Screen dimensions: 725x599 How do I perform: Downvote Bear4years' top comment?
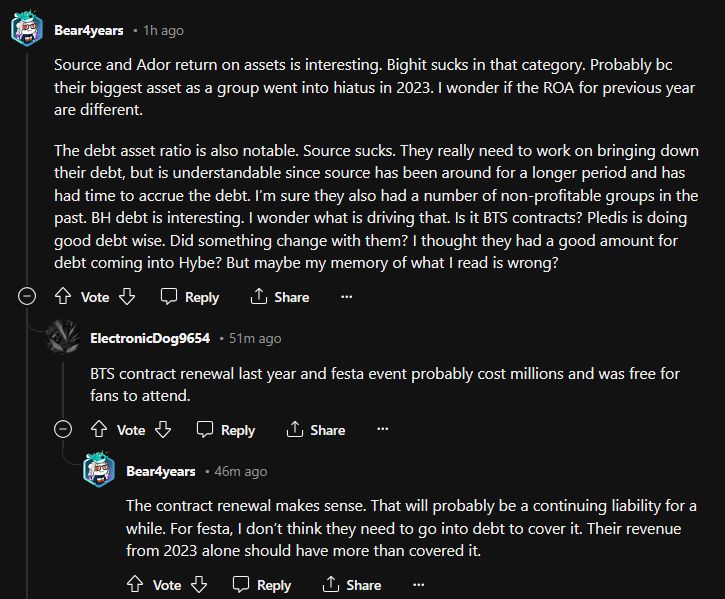(x=127, y=297)
